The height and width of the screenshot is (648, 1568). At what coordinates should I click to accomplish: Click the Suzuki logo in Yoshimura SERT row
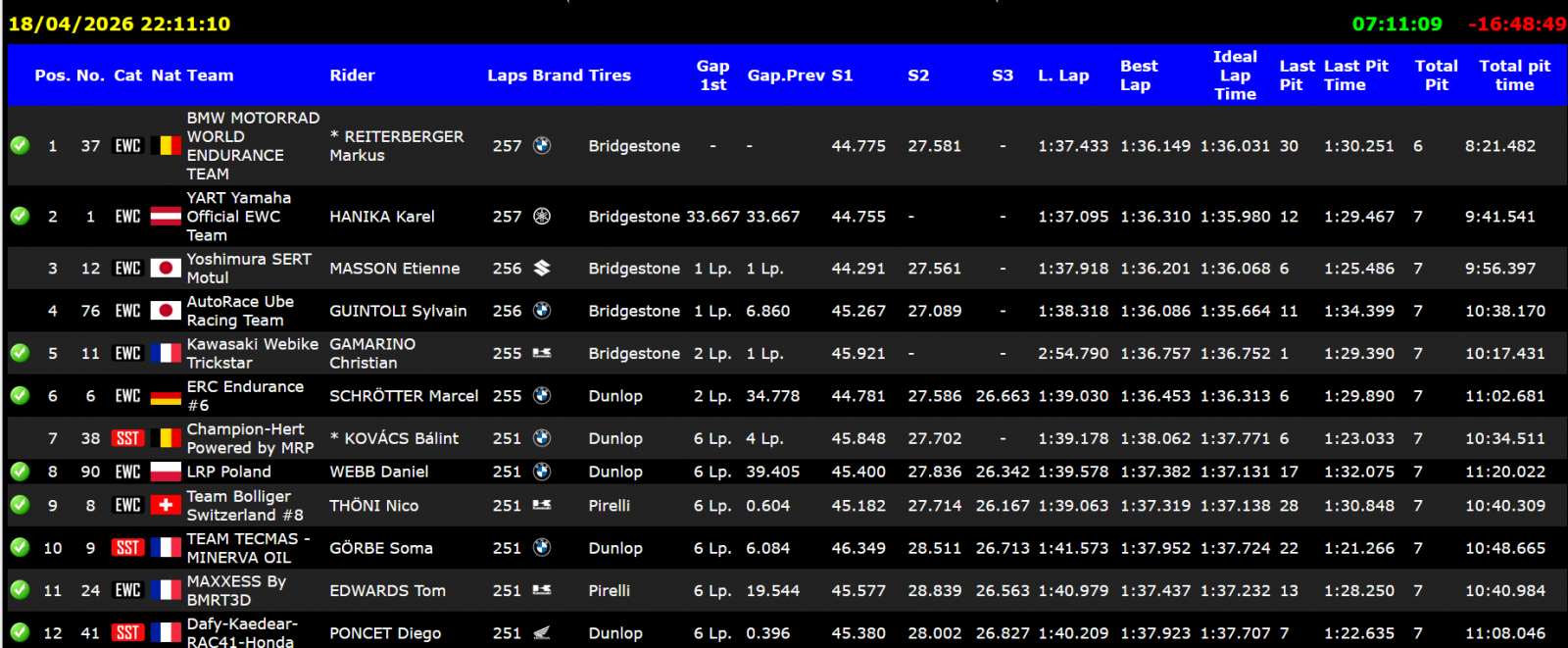point(541,269)
